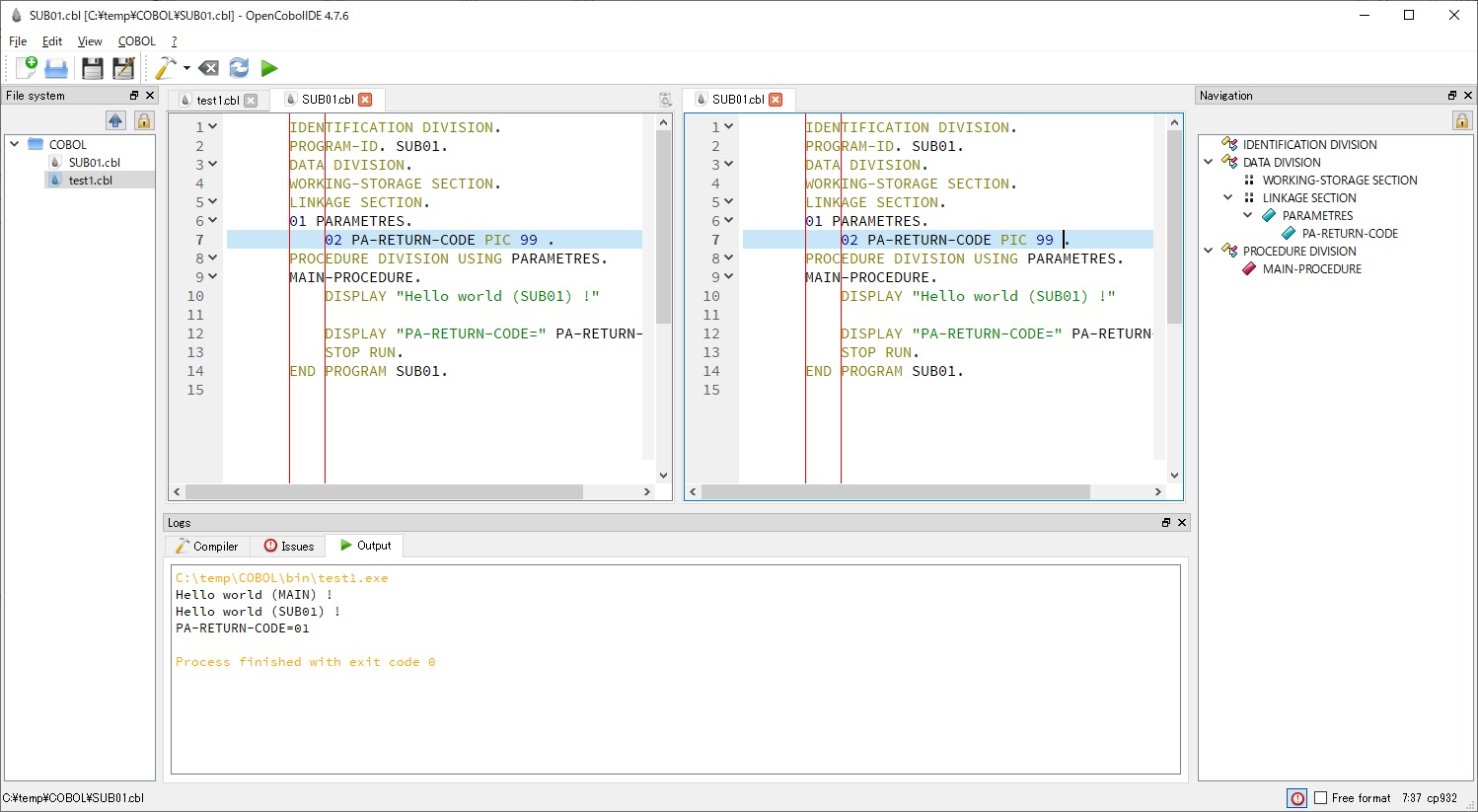Image resolution: width=1478 pixels, height=812 pixels.
Task: Open the compile options dropdown arrow
Action: (186, 68)
